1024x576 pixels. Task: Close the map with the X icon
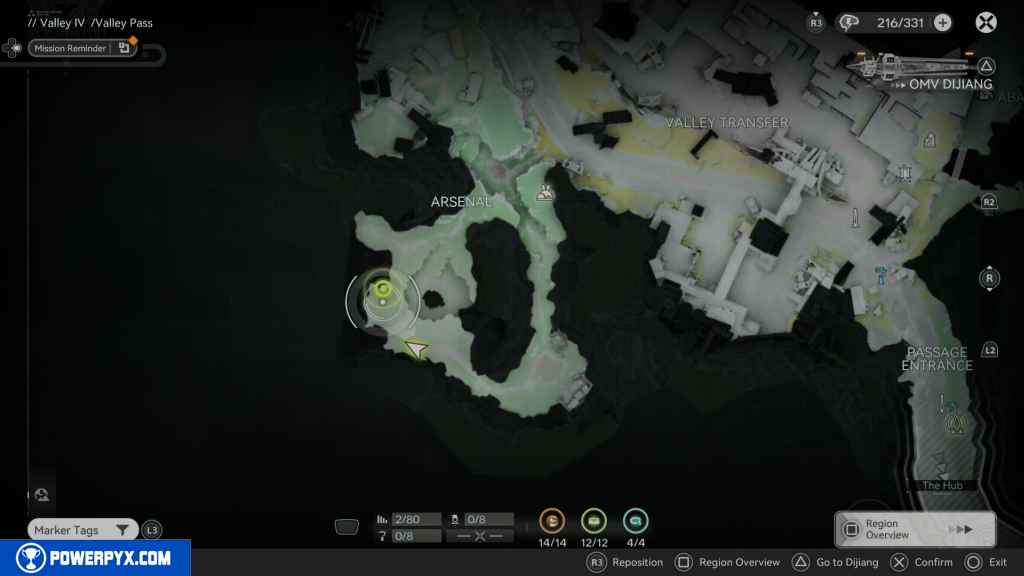pyautogui.click(x=986, y=22)
